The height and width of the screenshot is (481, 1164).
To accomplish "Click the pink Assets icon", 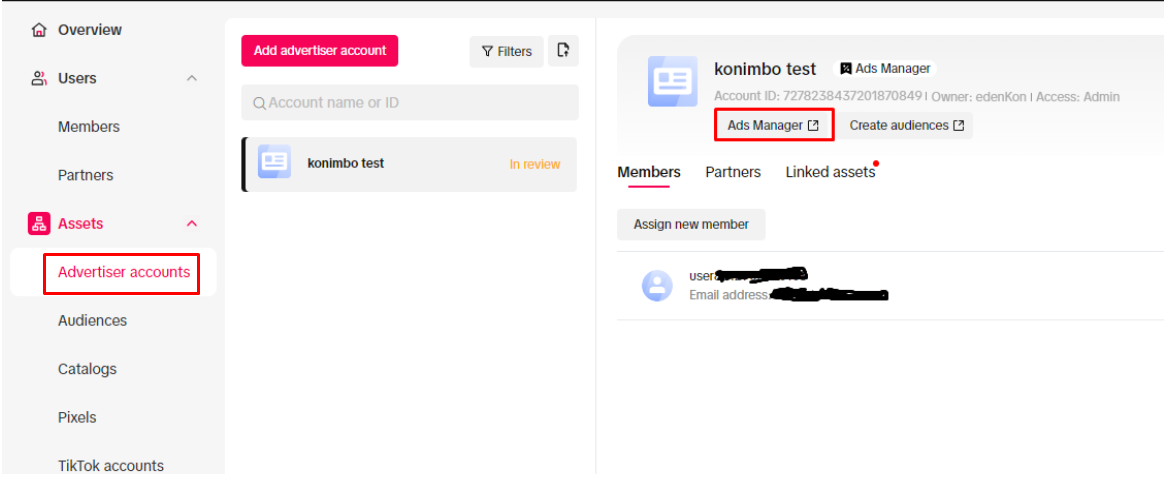I will coord(39,223).
